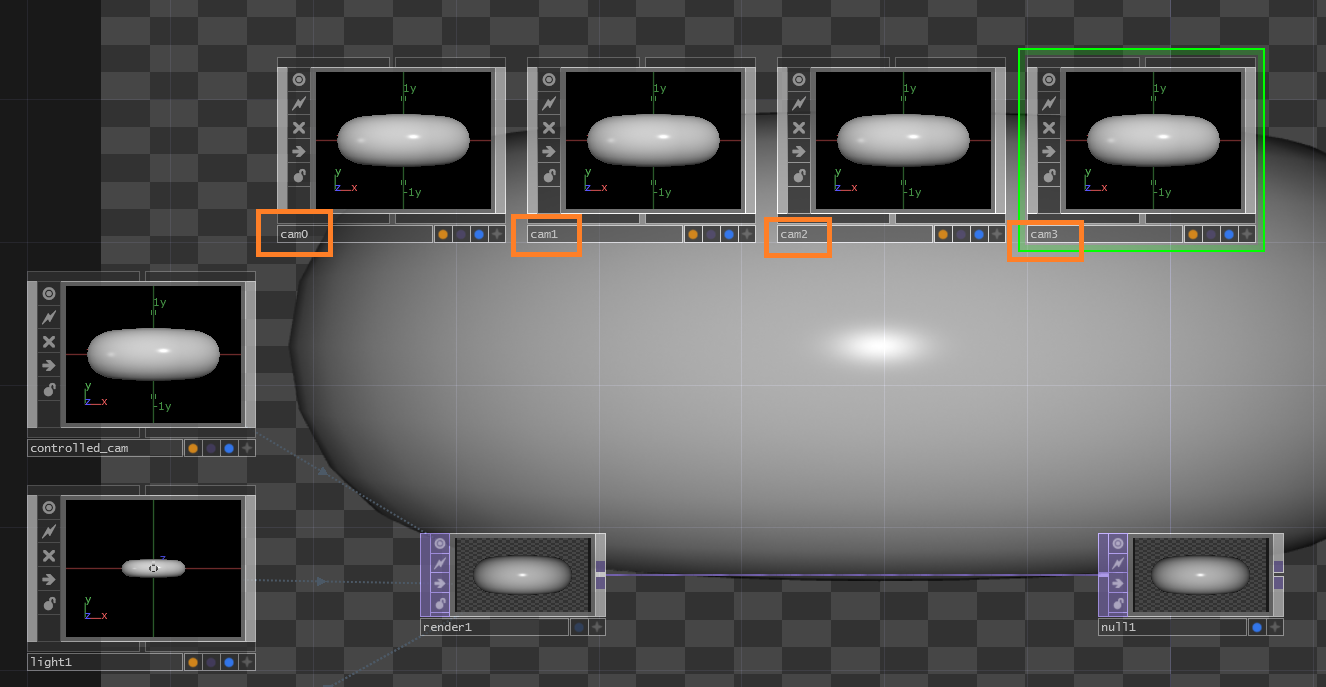Toggle clone immune lightning flag on cam0

coord(298,103)
